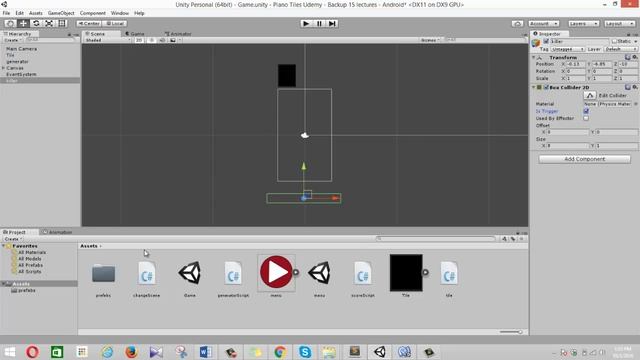The height and width of the screenshot is (360, 640).
Task: Collapse the Box Collider 2D component
Action: [534, 87]
